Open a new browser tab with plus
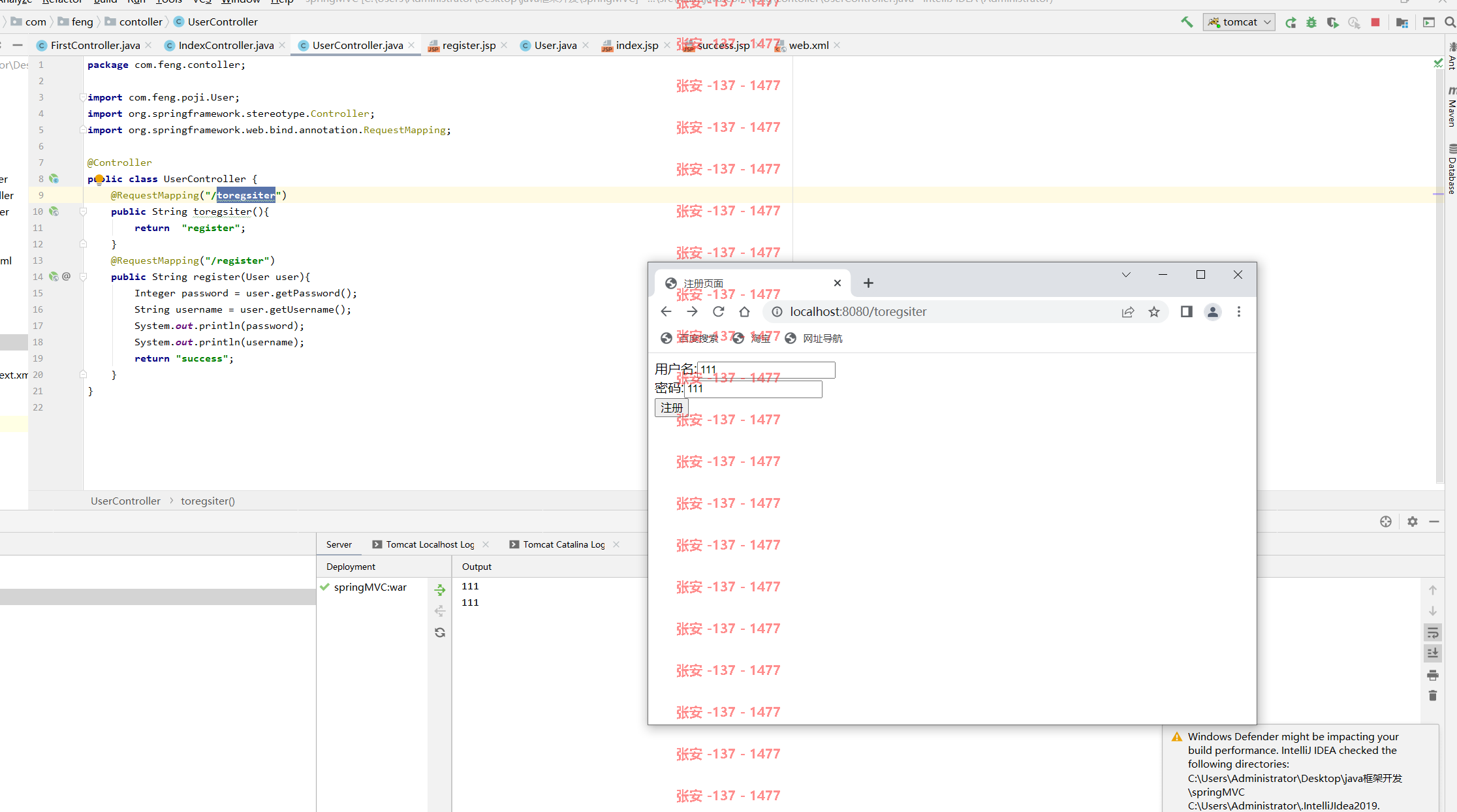The image size is (1457, 812). tap(868, 283)
